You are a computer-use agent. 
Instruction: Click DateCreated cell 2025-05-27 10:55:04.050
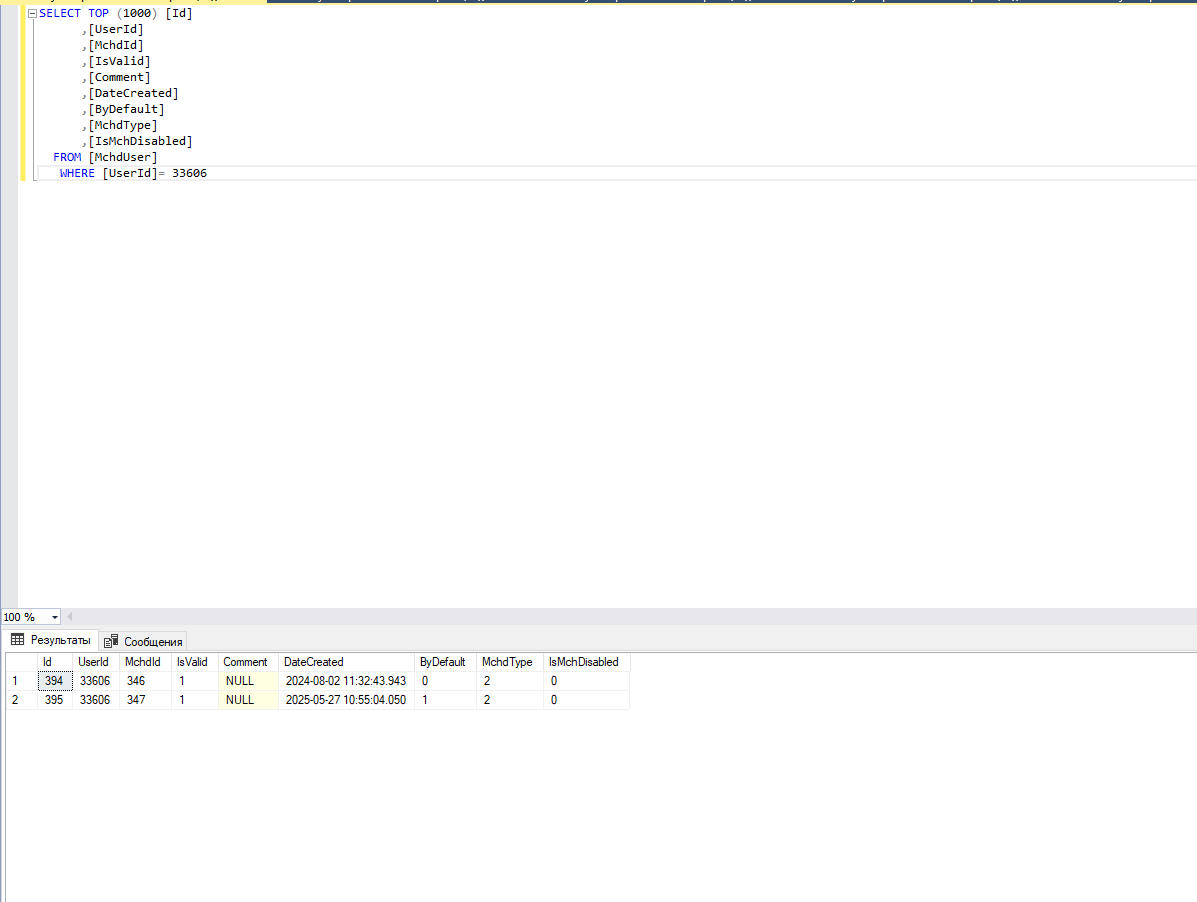(x=347, y=700)
